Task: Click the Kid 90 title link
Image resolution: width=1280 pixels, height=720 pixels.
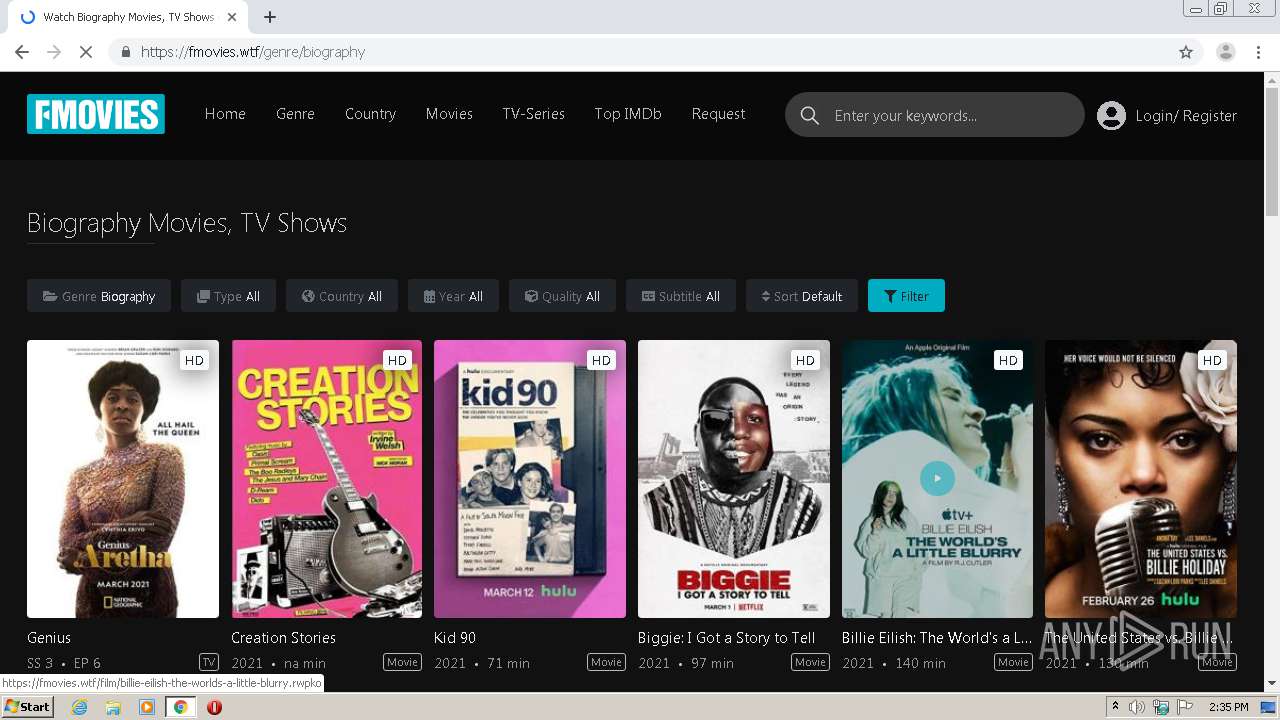Action: click(x=455, y=638)
